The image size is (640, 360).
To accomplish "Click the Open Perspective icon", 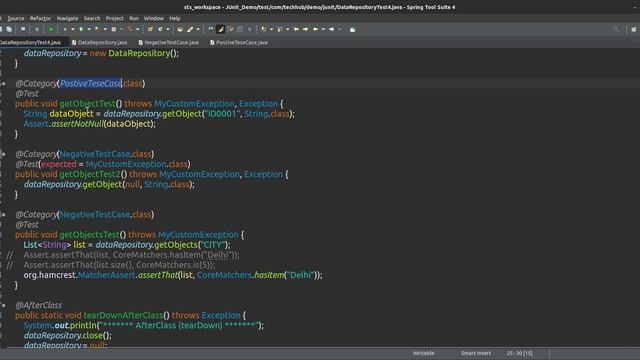I will tap(633, 29).
